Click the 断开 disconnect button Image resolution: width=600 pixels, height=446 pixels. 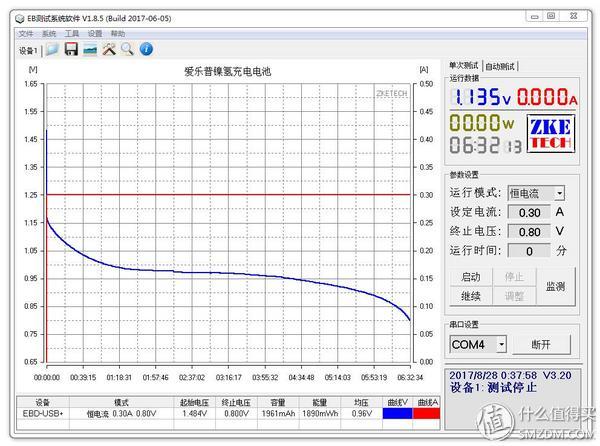click(x=542, y=345)
